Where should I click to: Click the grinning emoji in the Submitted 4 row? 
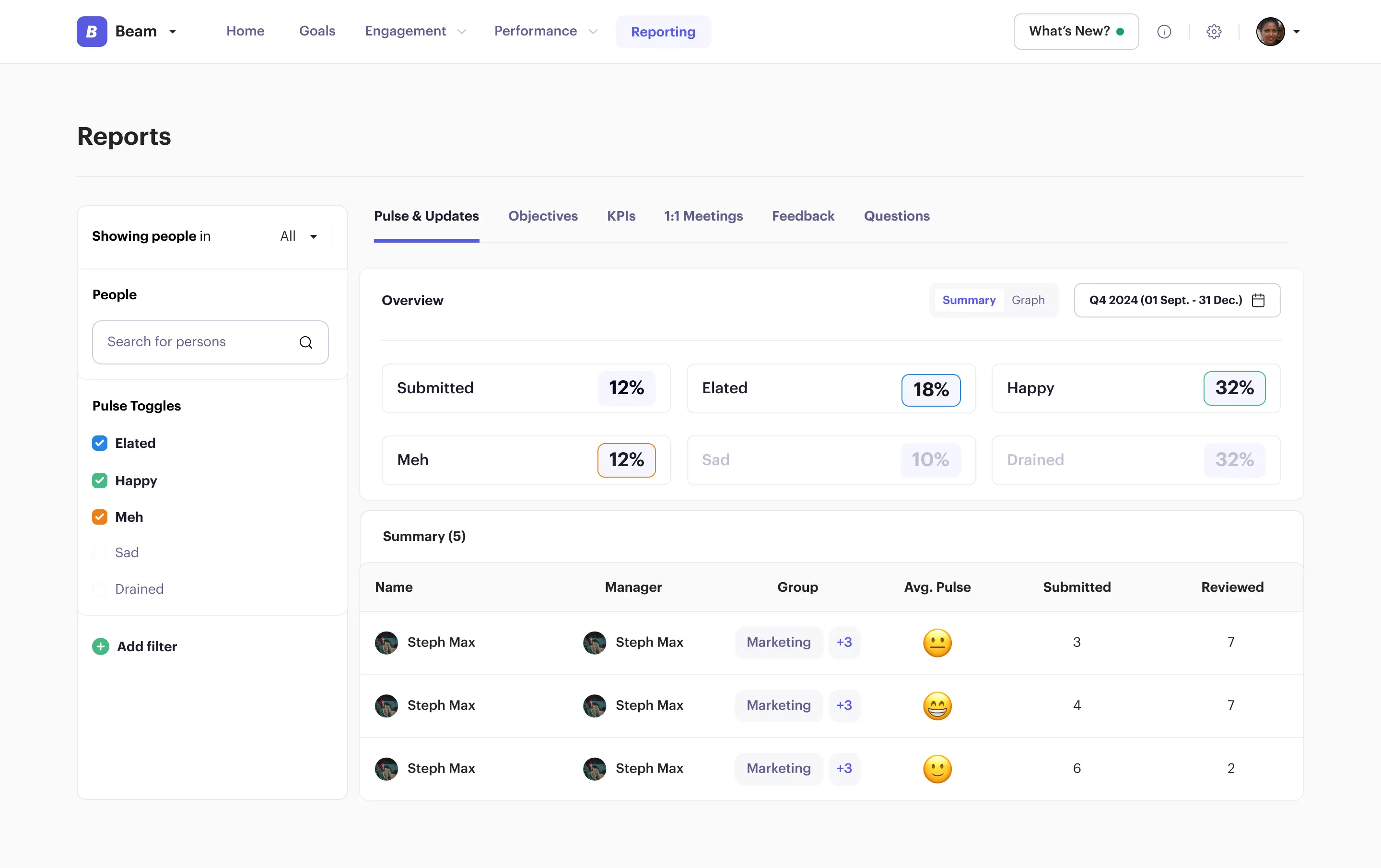[937, 705]
